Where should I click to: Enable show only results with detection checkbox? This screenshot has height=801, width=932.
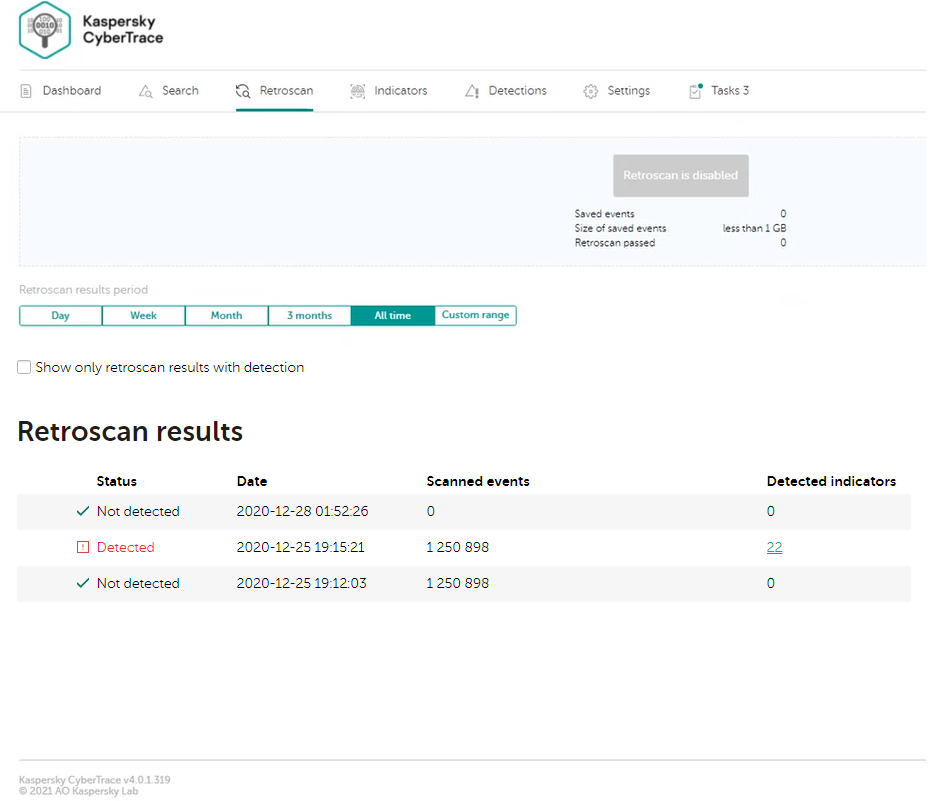pyautogui.click(x=24, y=367)
